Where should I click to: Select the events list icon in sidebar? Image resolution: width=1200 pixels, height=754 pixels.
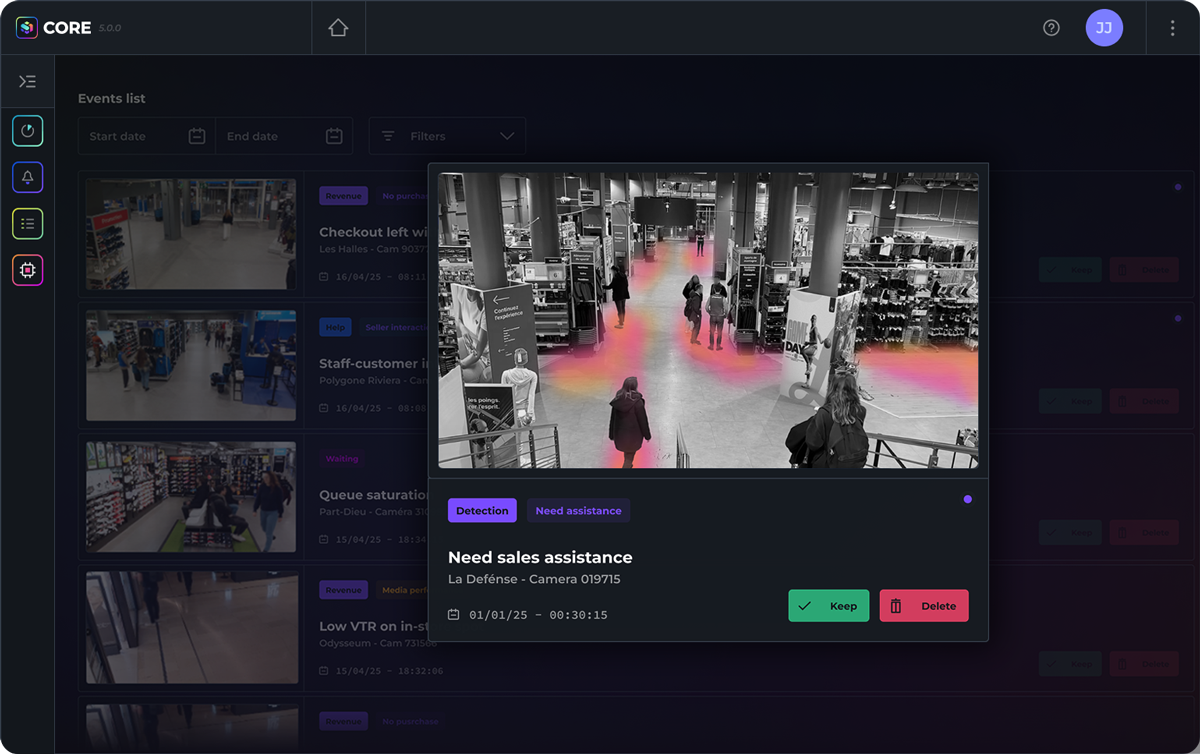27,223
